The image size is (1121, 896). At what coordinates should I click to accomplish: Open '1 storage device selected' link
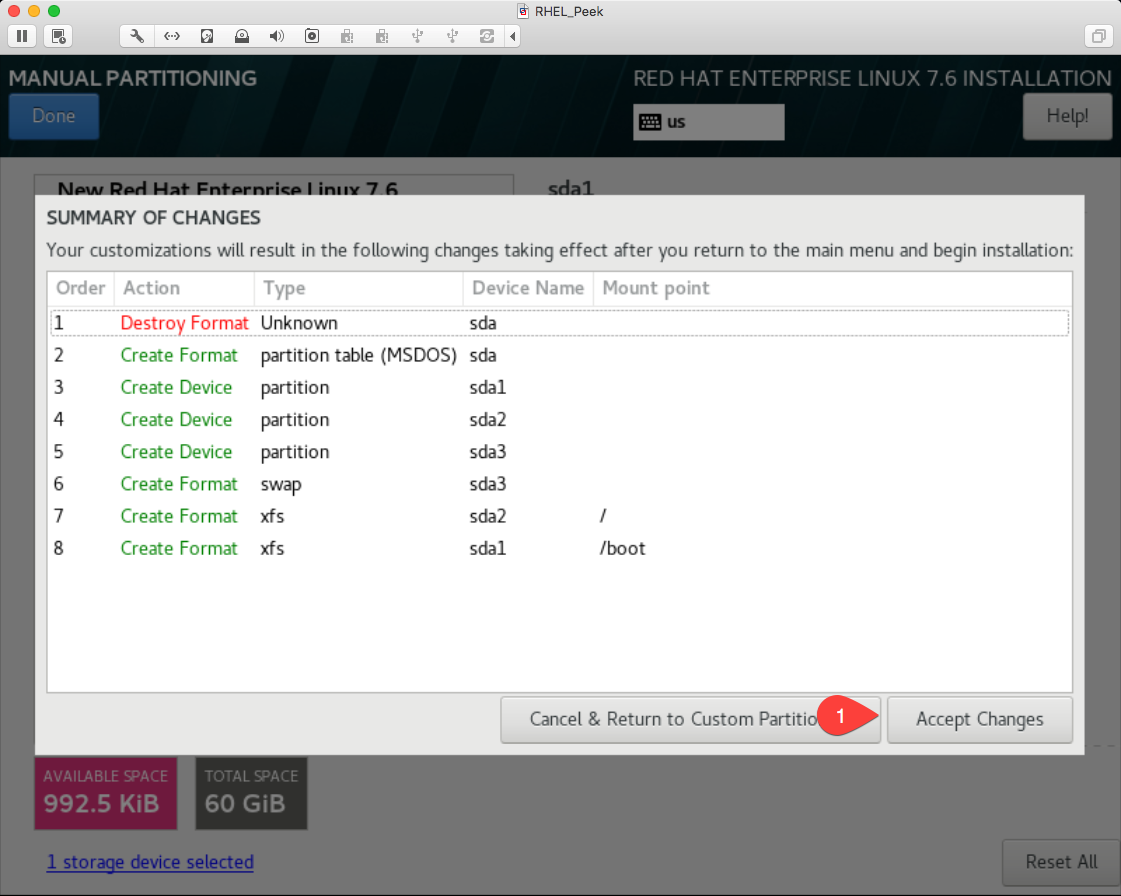(x=150, y=862)
